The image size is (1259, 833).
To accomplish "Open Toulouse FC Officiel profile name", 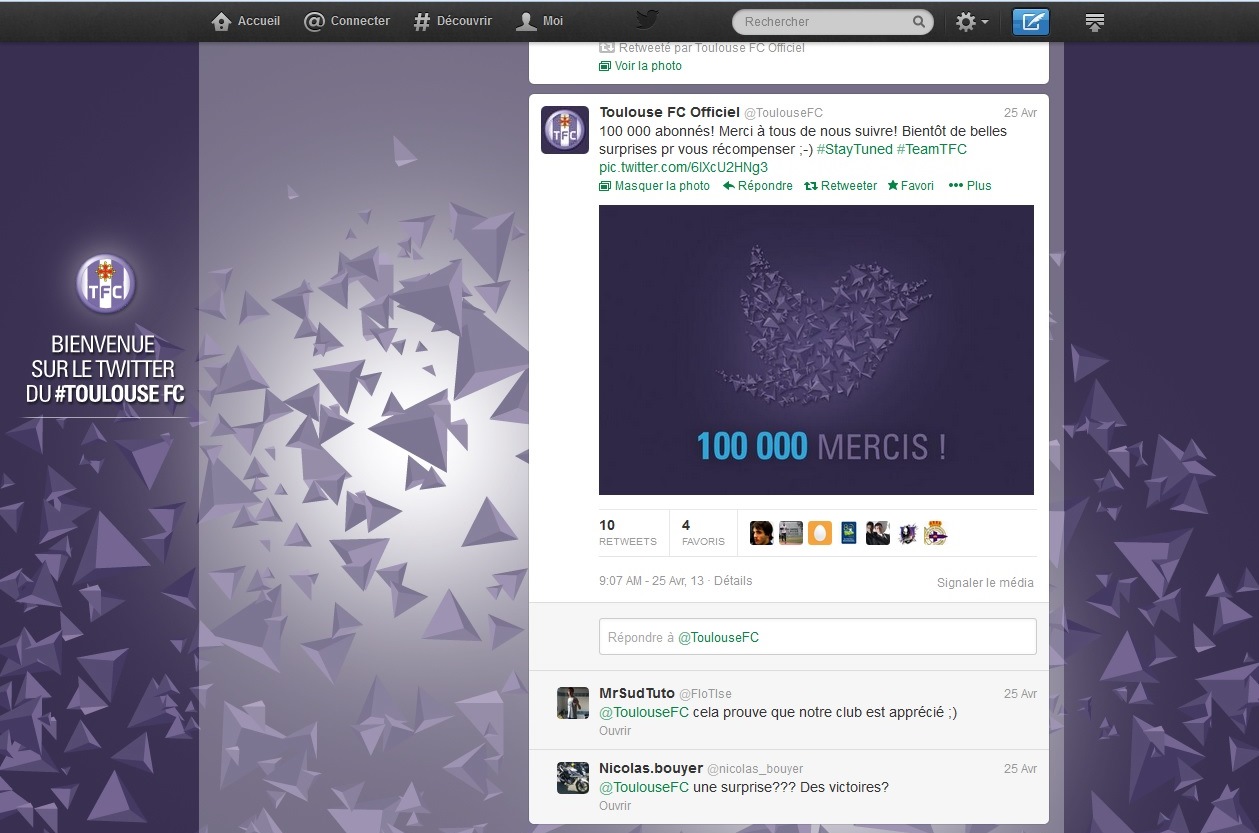I will pyautogui.click(x=669, y=112).
